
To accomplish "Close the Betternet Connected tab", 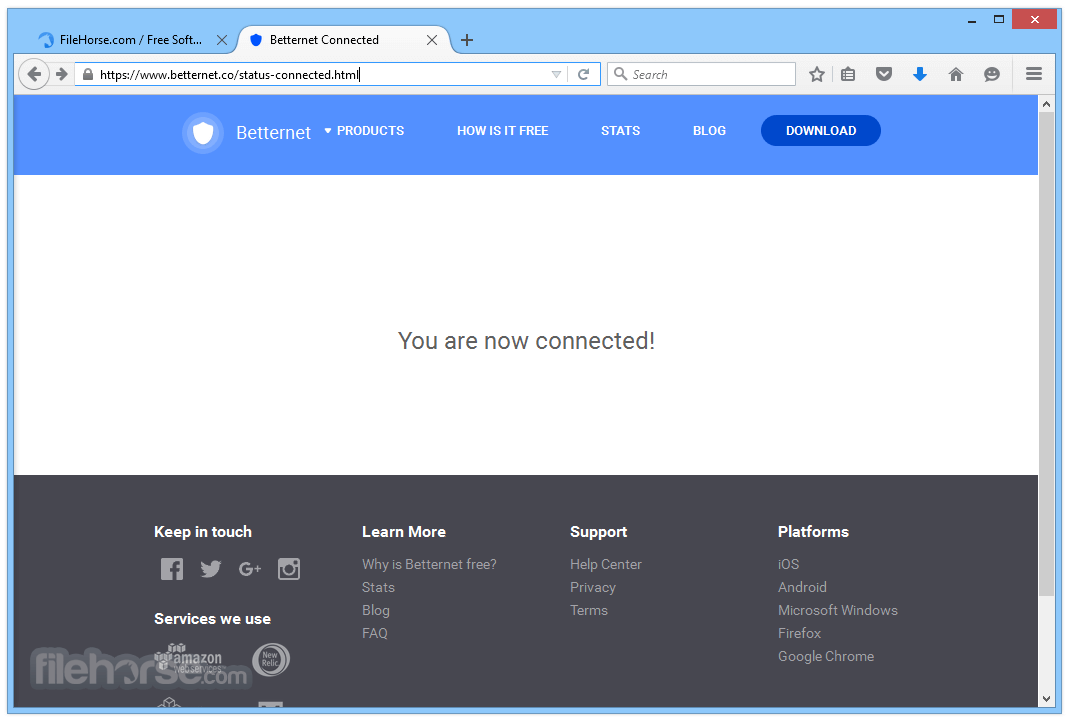I will tap(432, 40).
